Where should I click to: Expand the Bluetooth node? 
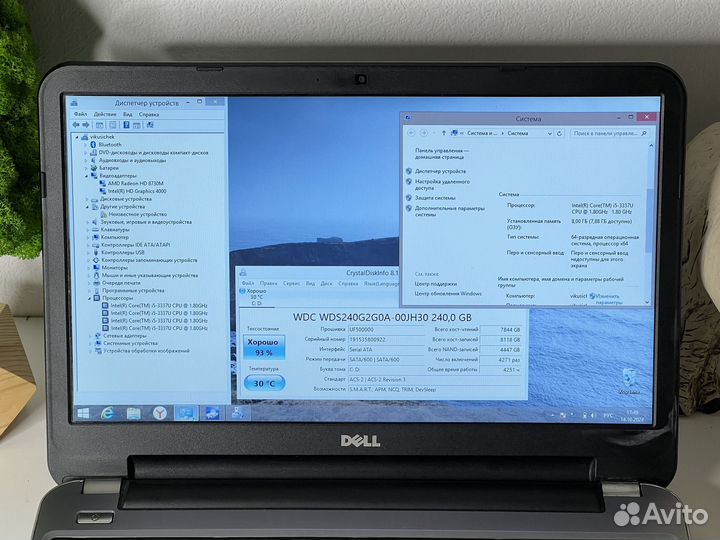pos(85,145)
